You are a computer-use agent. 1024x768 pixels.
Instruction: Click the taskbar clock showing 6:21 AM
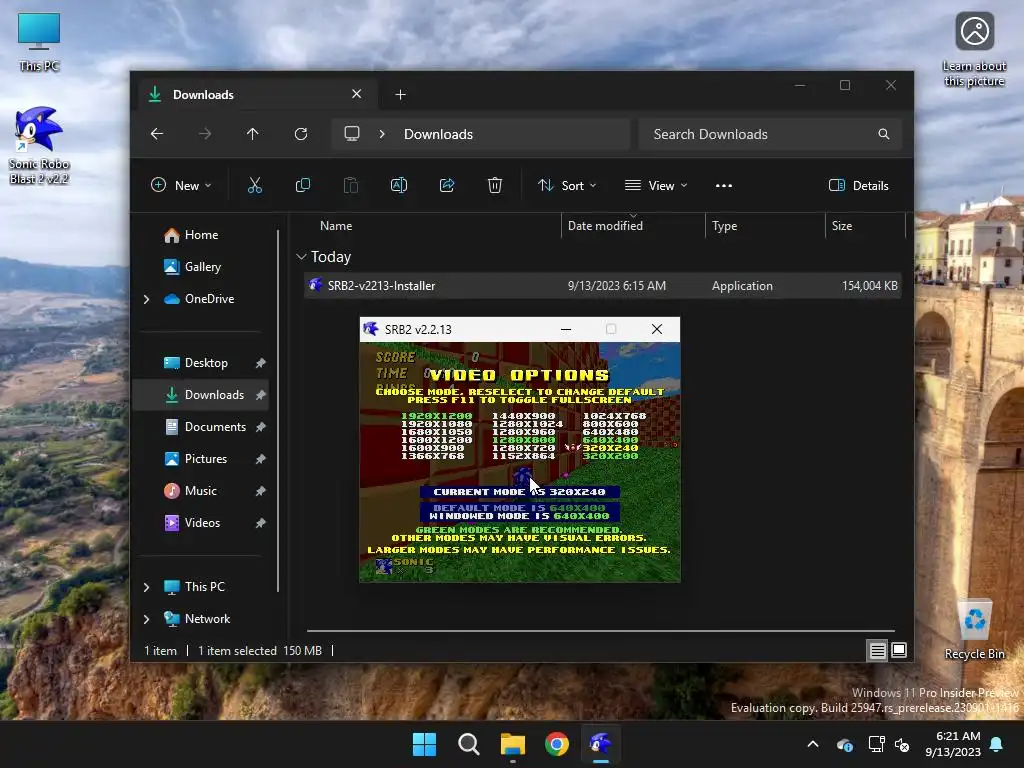click(x=953, y=744)
